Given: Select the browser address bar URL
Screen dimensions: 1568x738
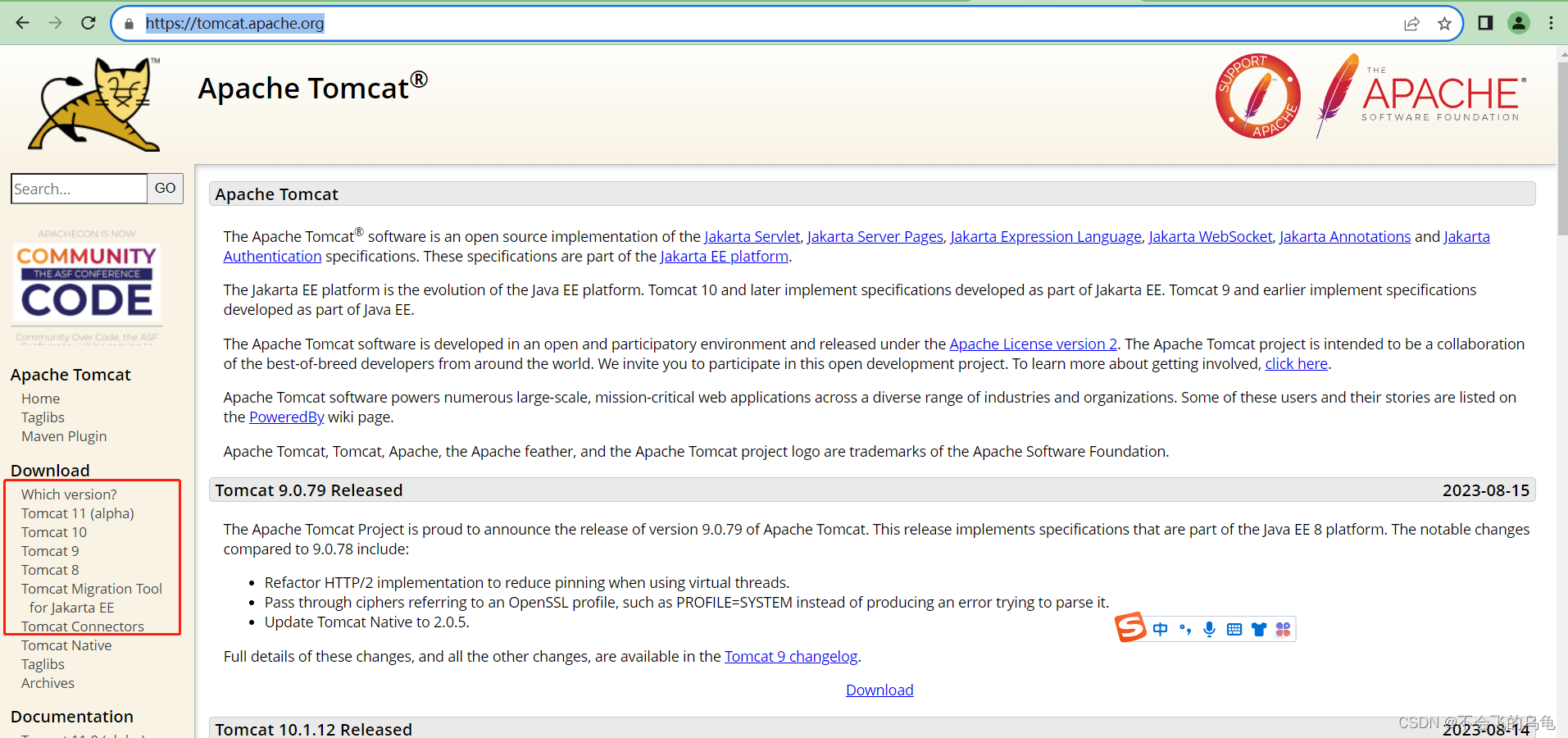Looking at the screenshot, I should pyautogui.click(x=234, y=24).
